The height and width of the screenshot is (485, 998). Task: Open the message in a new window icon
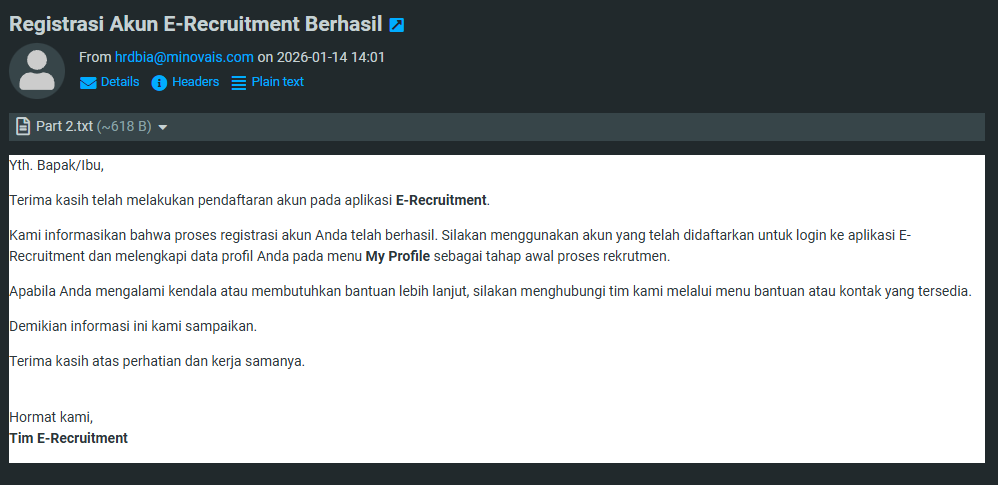396,25
